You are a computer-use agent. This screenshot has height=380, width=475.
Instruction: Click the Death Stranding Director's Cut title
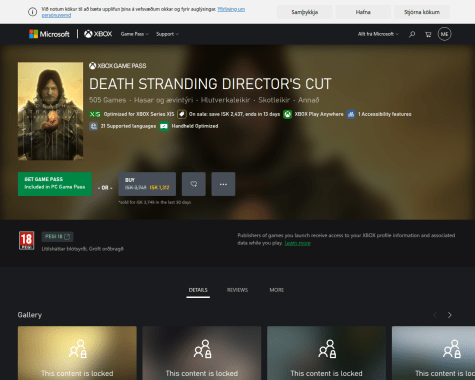[x=210, y=84]
